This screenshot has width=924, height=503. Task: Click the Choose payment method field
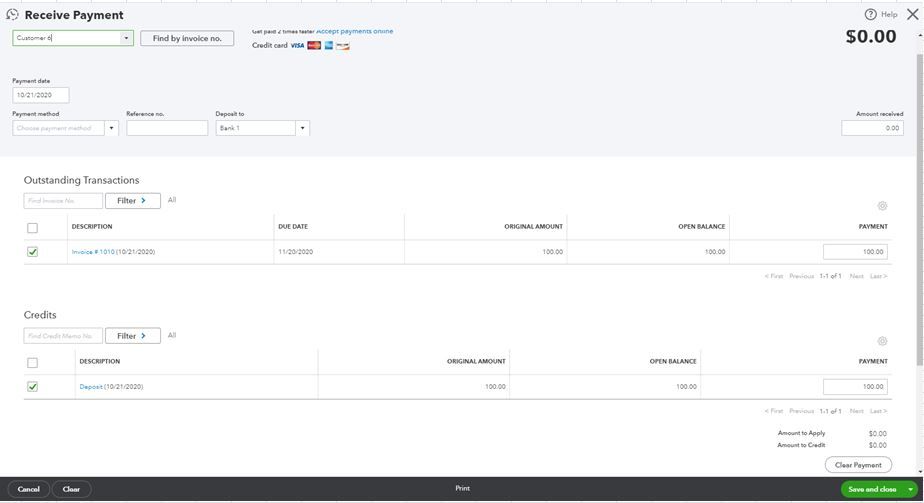coord(58,128)
